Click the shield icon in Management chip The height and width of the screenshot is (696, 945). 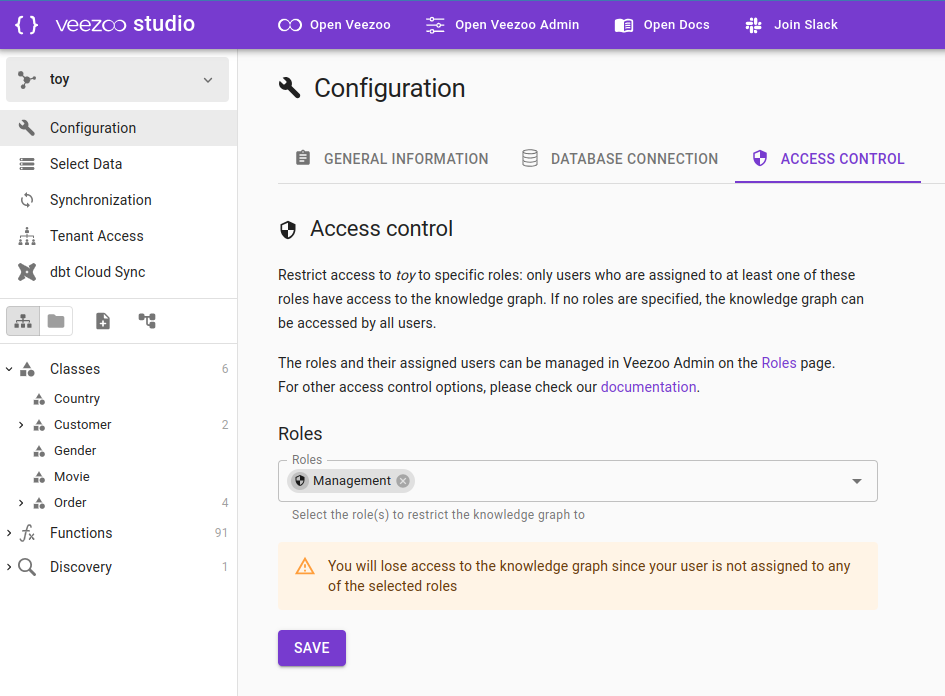coord(300,481)
